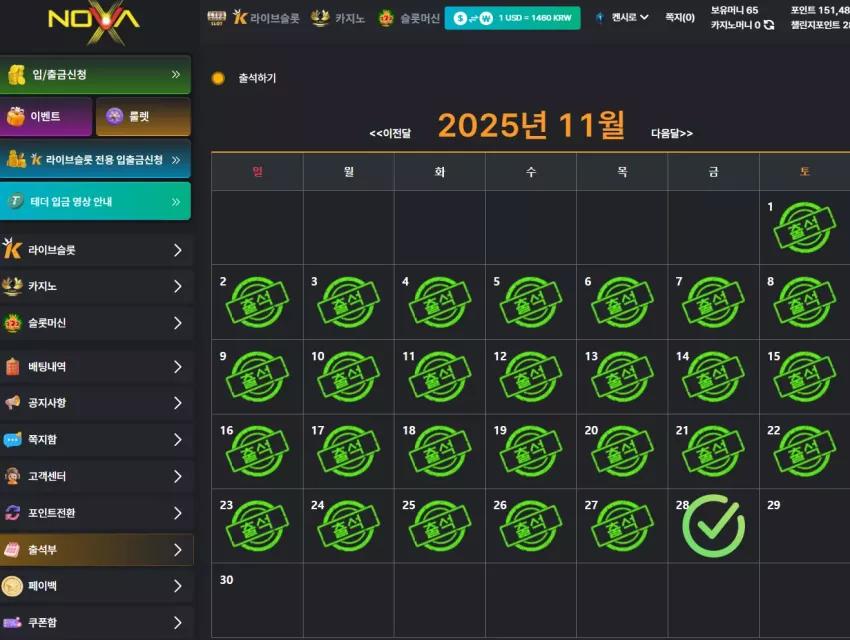Click the 보유머니 65 balance text
The height and width of the screenshot is (640, 850).
pos(735,10)
